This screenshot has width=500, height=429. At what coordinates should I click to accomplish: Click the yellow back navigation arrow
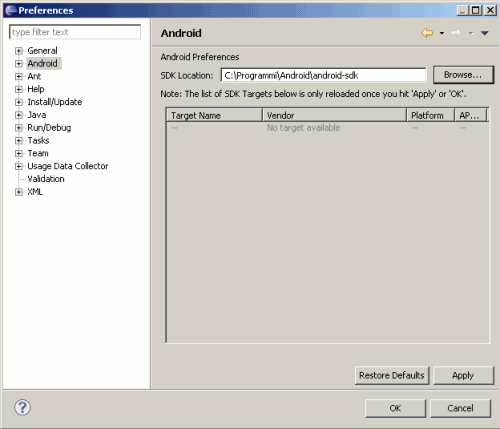click(427, 33)
